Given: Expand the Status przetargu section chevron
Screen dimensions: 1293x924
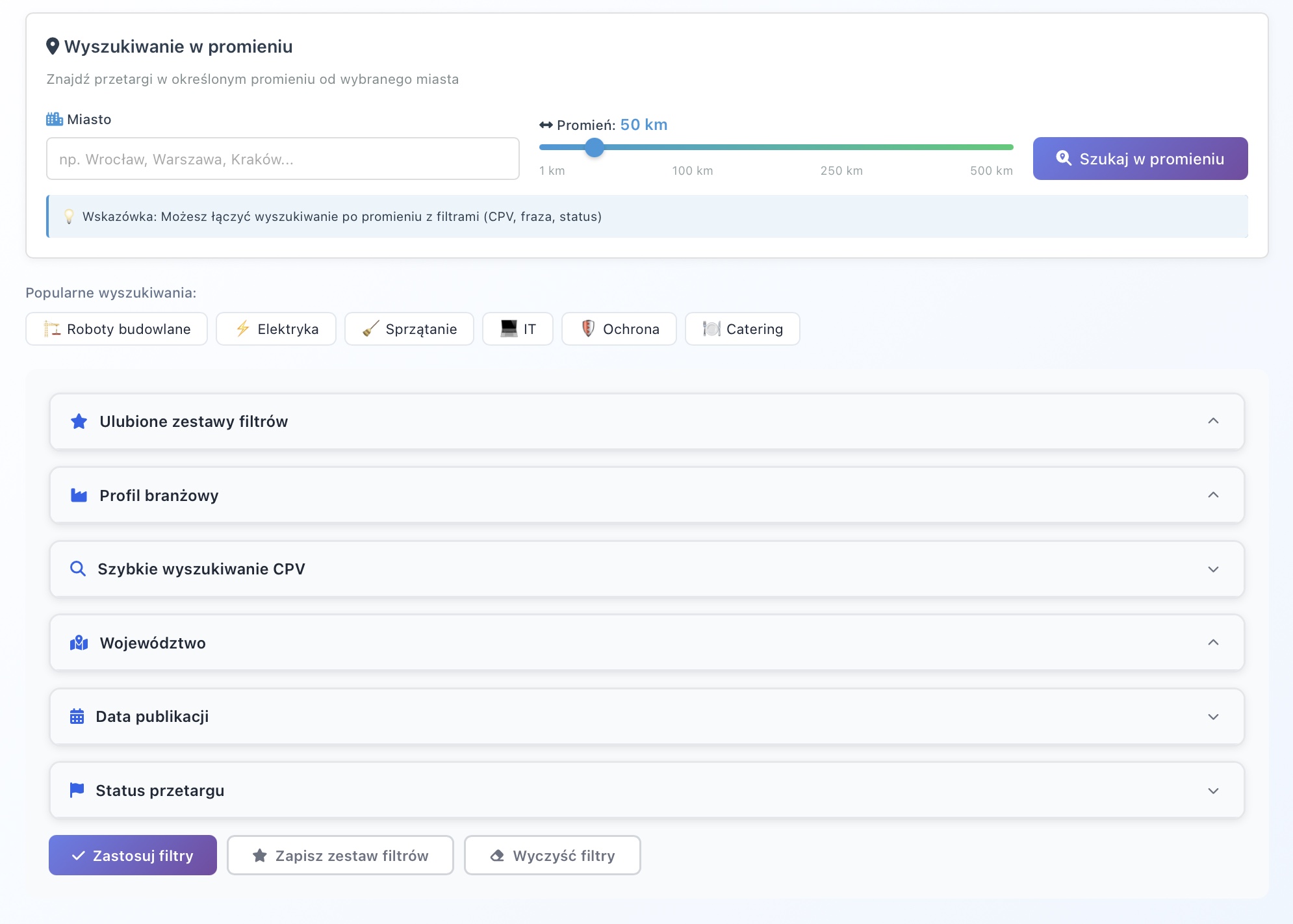Looking at the screenshot, I should (x=1213, y=791).
